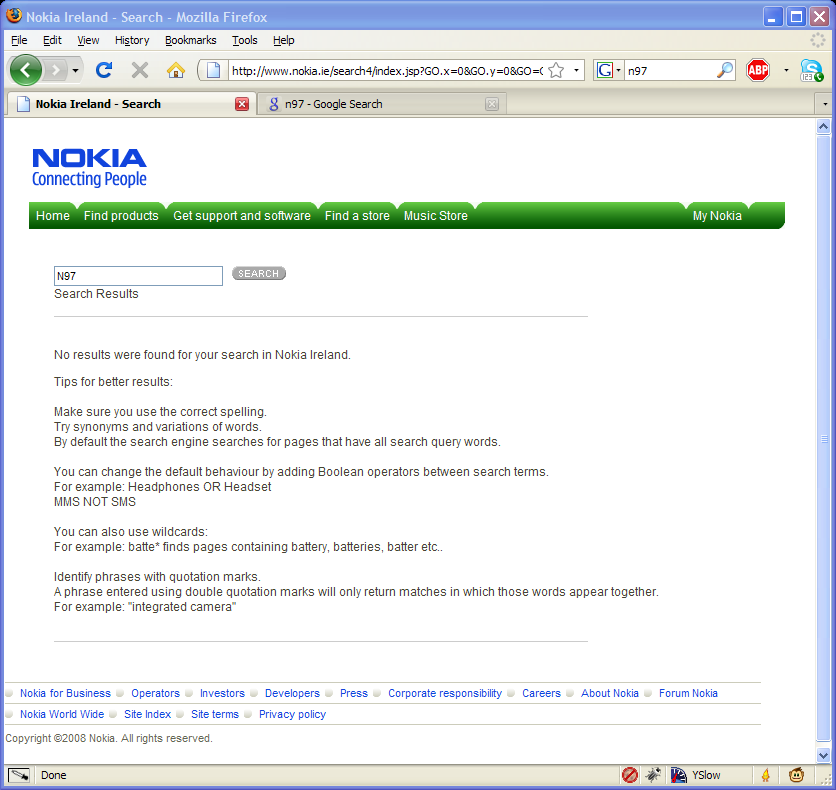Click the site search field containing N97
Image resolution: width=836 pixels, height=790 pixels.
[138, 276]
